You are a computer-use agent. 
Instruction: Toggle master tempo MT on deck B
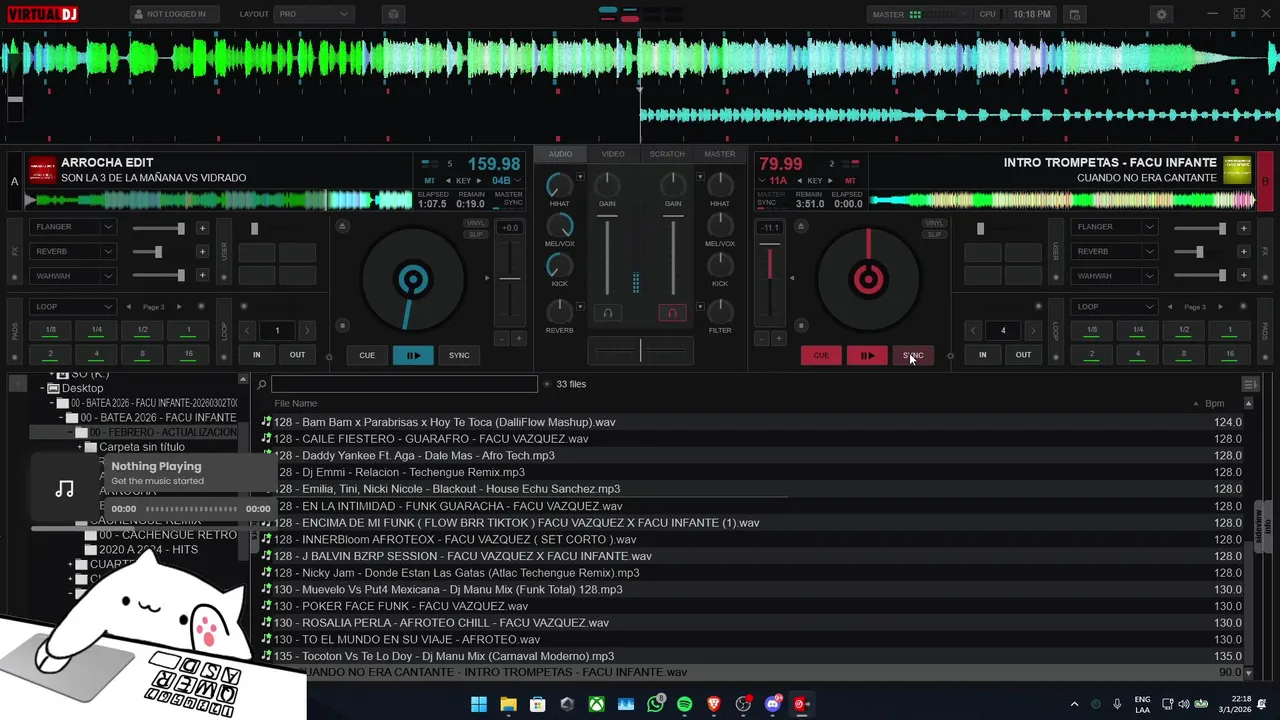851,181
